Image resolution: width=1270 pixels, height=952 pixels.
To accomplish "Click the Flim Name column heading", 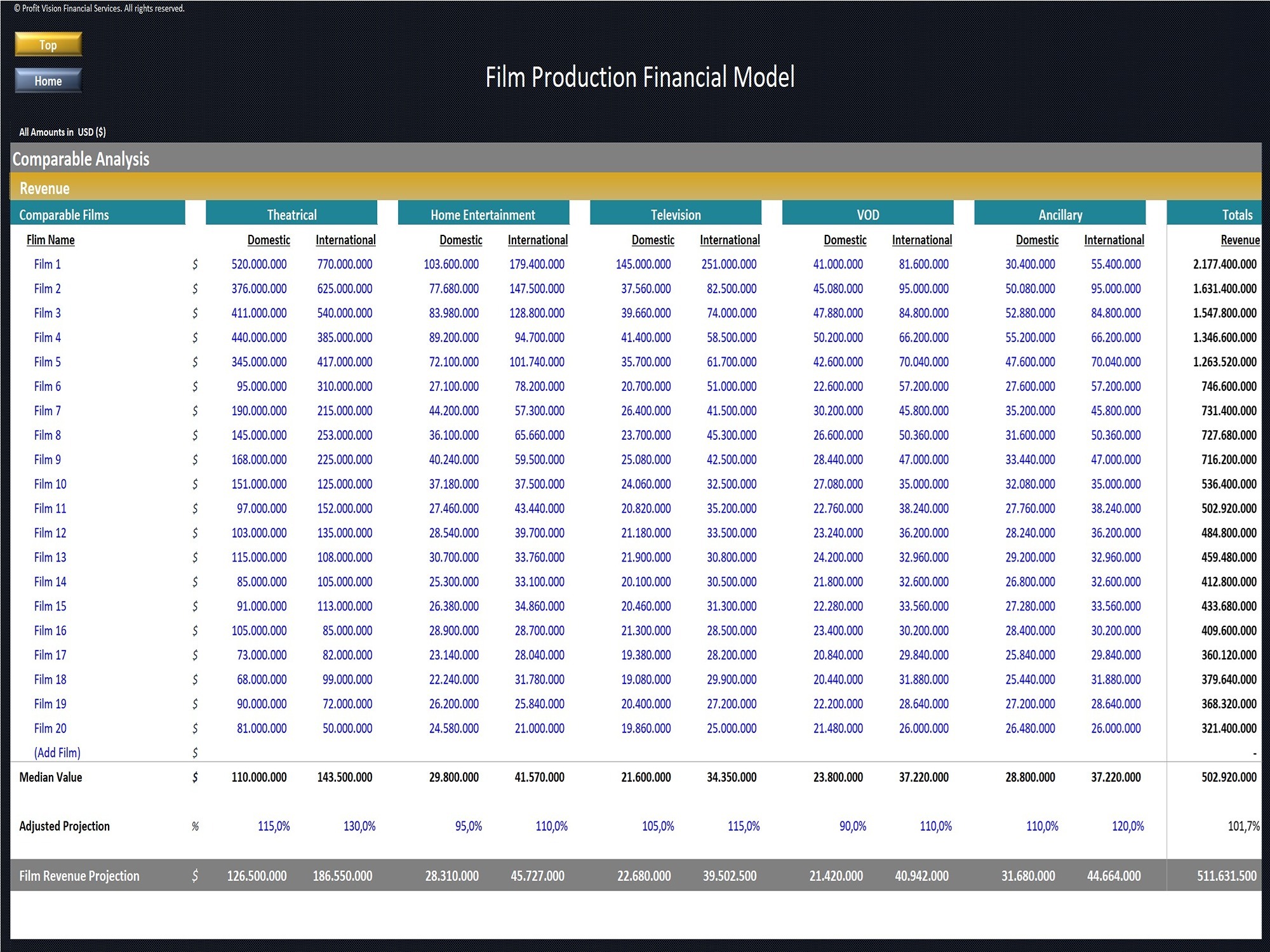I will click(52, 240).
